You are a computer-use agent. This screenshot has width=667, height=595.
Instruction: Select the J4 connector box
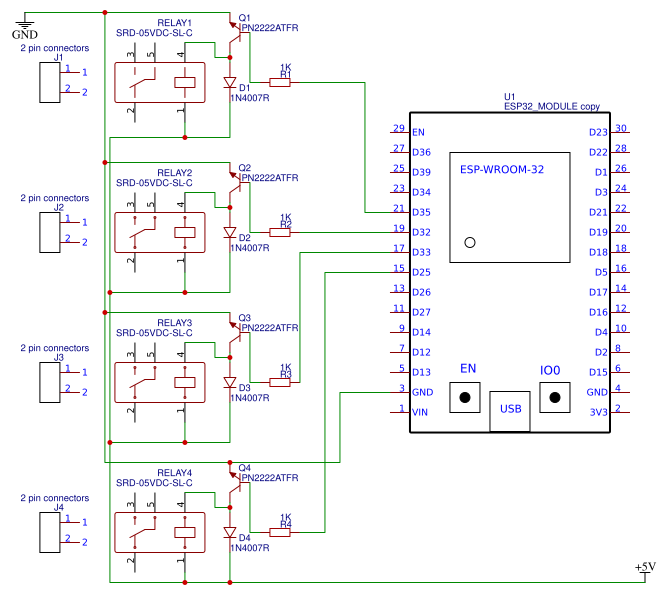(x=50, y=532)
